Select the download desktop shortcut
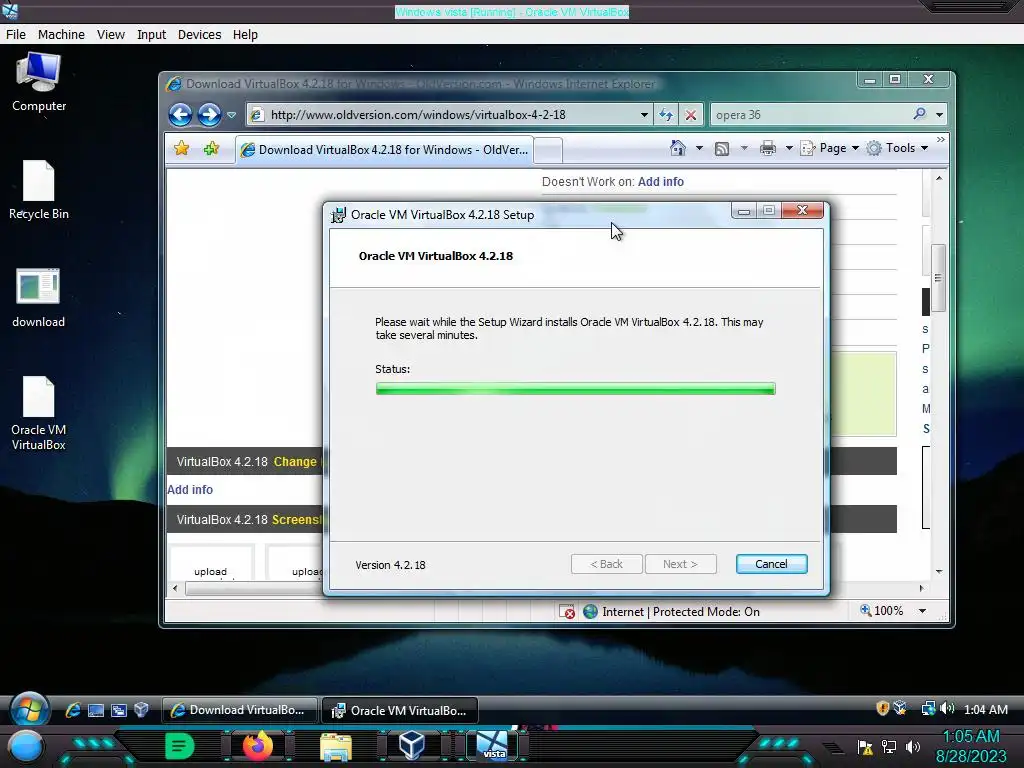Image resolution: width=1024 pixels, height=768 pixels. pos(39,298)
